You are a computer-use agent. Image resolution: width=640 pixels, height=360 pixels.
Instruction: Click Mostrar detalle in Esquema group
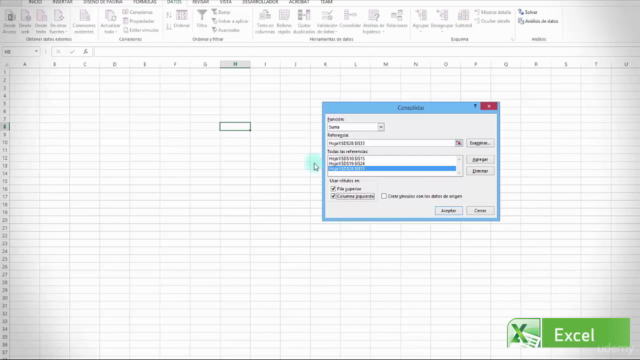[x=493, y=12]
